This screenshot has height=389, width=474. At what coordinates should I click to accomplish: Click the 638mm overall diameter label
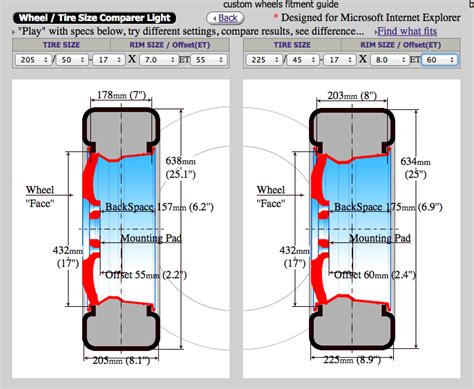[x=181, y=167]
